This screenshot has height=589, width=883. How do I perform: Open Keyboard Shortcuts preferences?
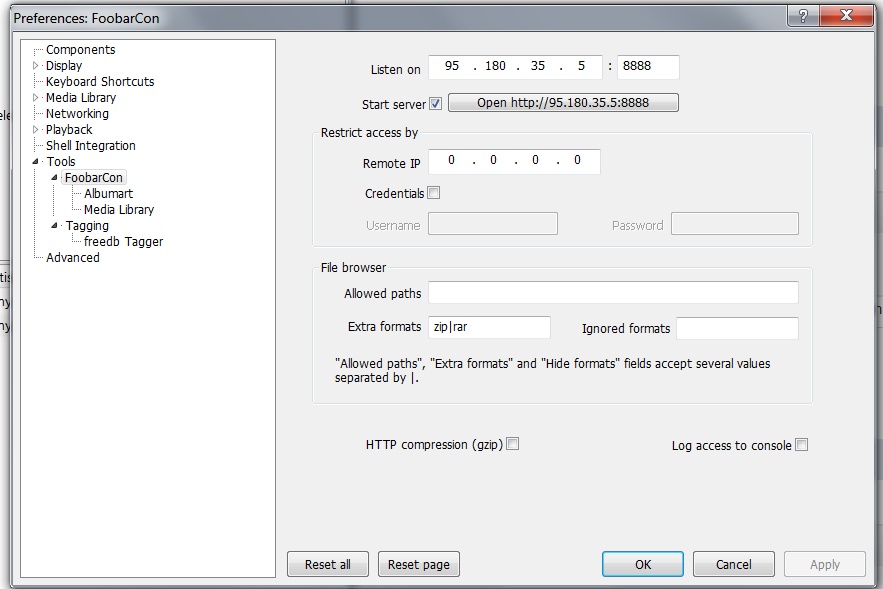click(100, 82)
